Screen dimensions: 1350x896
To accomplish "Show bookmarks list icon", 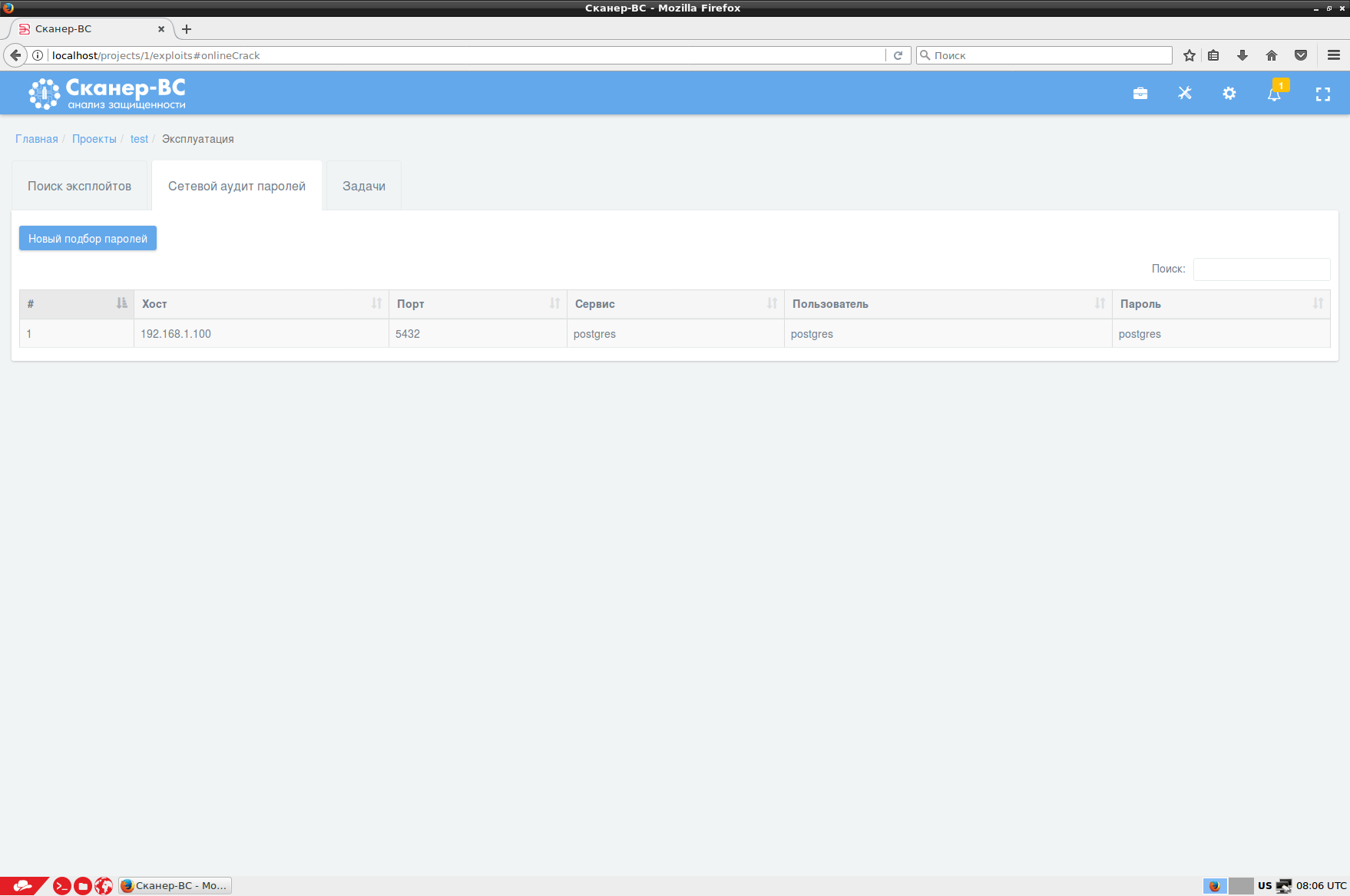I will click(x=1213, y=55).
